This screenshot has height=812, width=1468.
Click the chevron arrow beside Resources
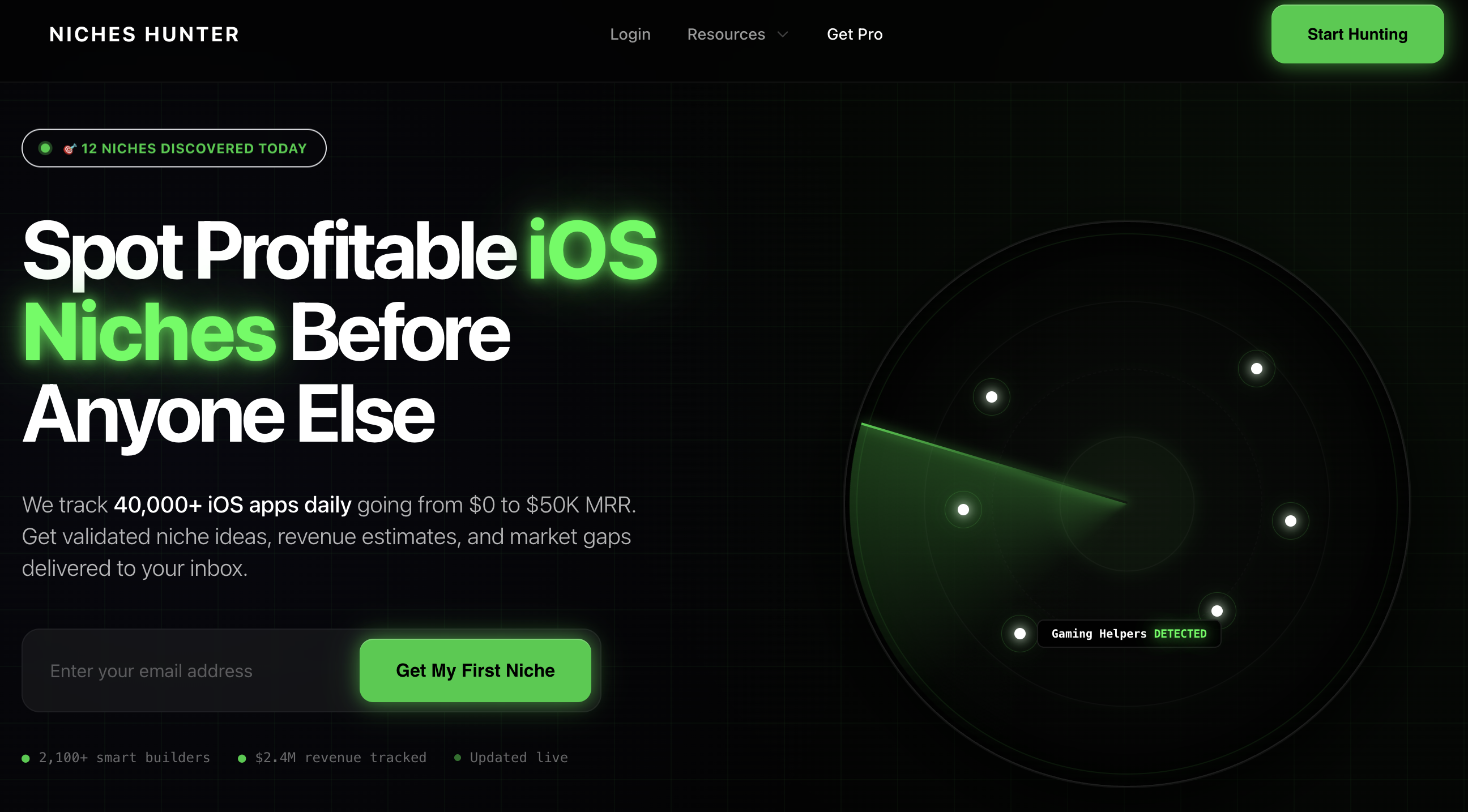click(783, 35)
